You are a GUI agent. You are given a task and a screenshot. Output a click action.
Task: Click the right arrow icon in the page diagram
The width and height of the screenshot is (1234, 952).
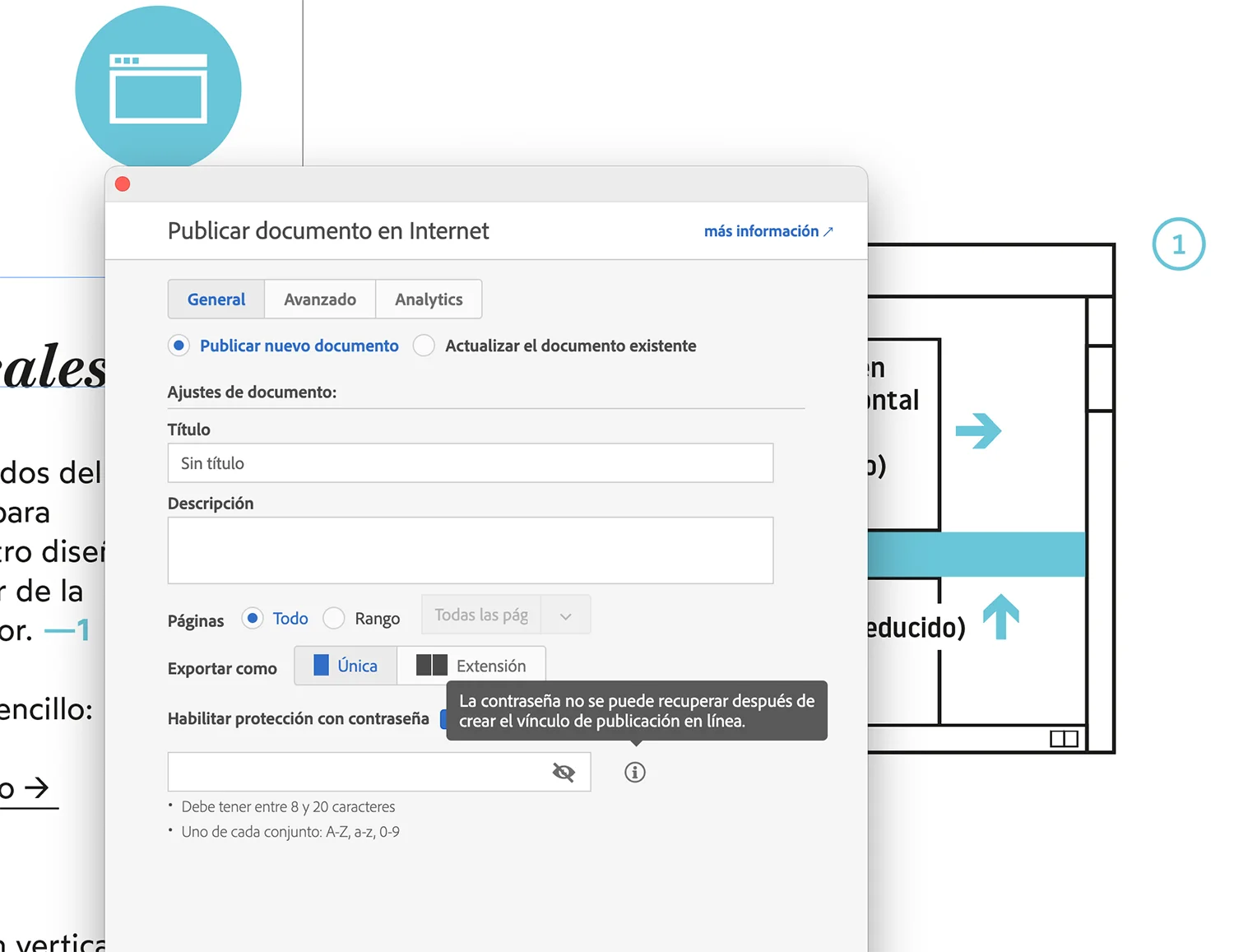click(x=978, y=430)
